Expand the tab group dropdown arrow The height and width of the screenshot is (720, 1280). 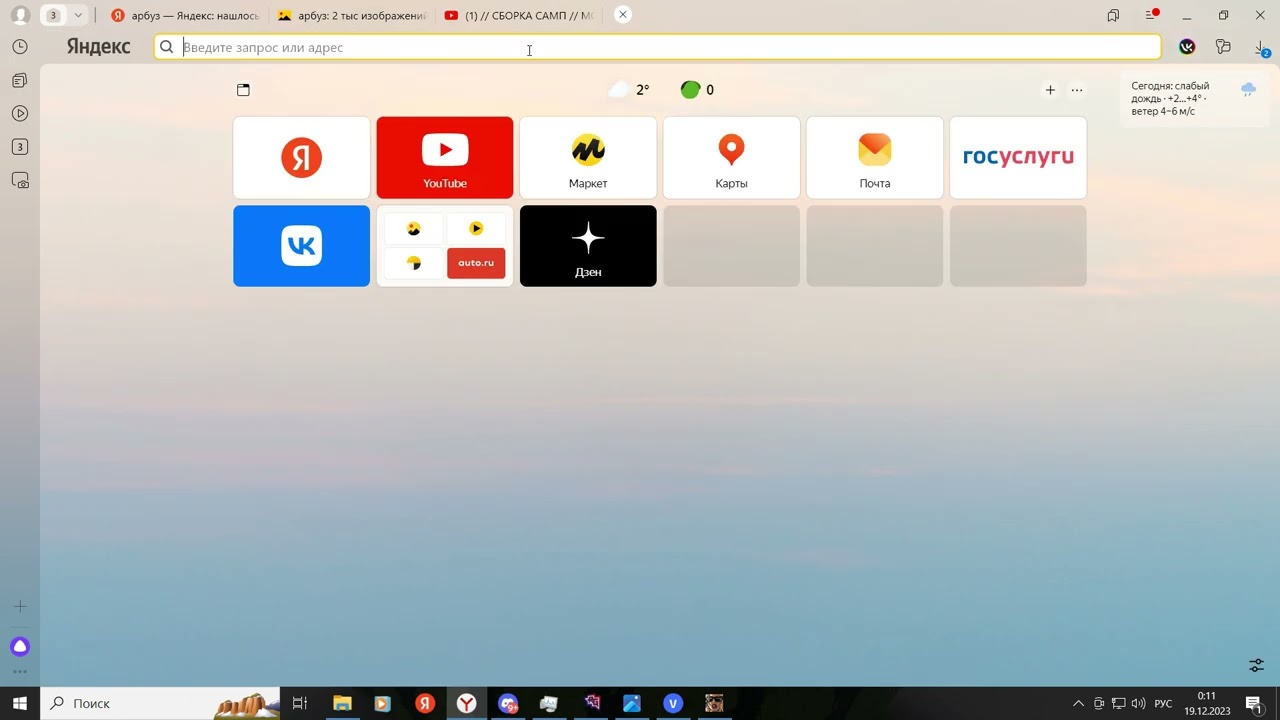78,15
